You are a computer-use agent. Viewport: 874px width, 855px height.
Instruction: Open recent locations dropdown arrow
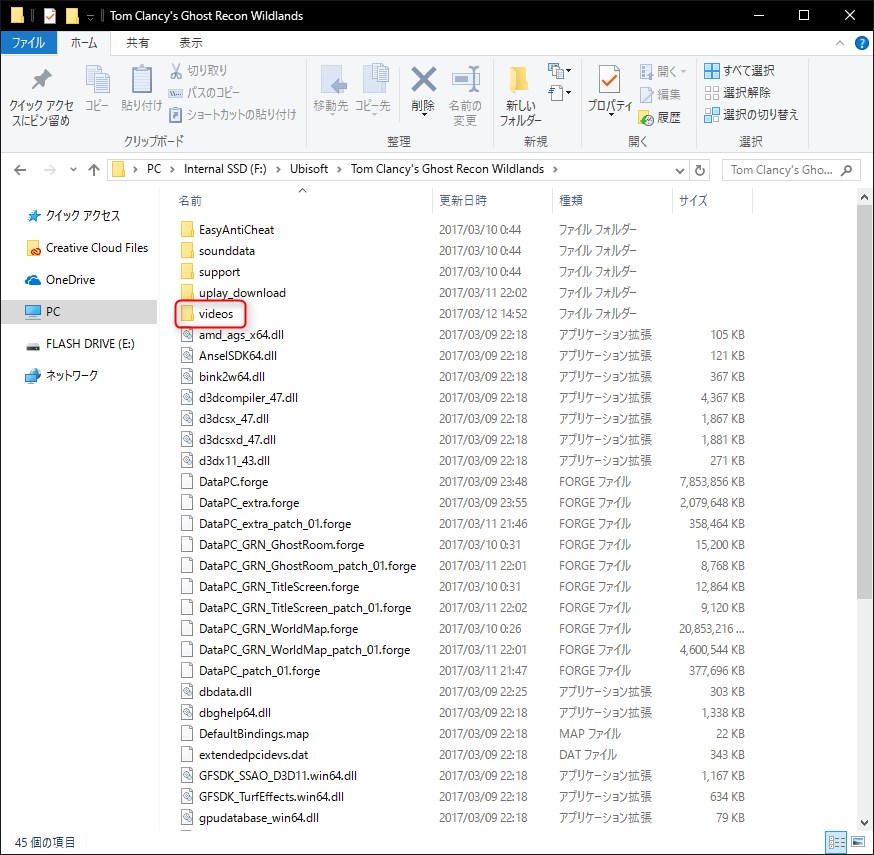(x=73, y=170)
